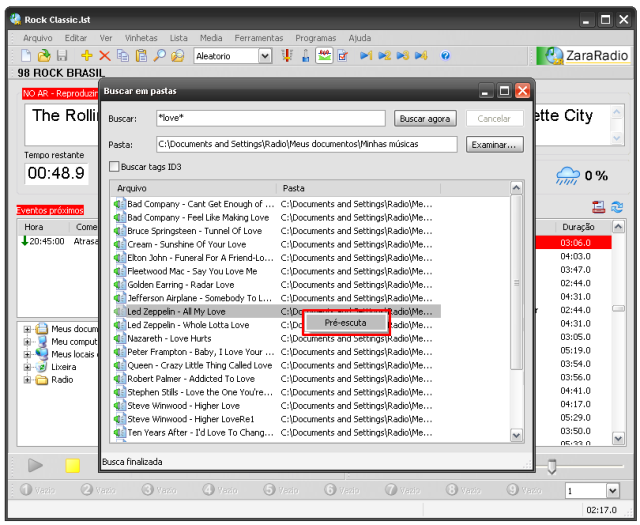Open a playlist with the folder icon
The width and height of the screenshot is (640, 525).
point(44,56)
